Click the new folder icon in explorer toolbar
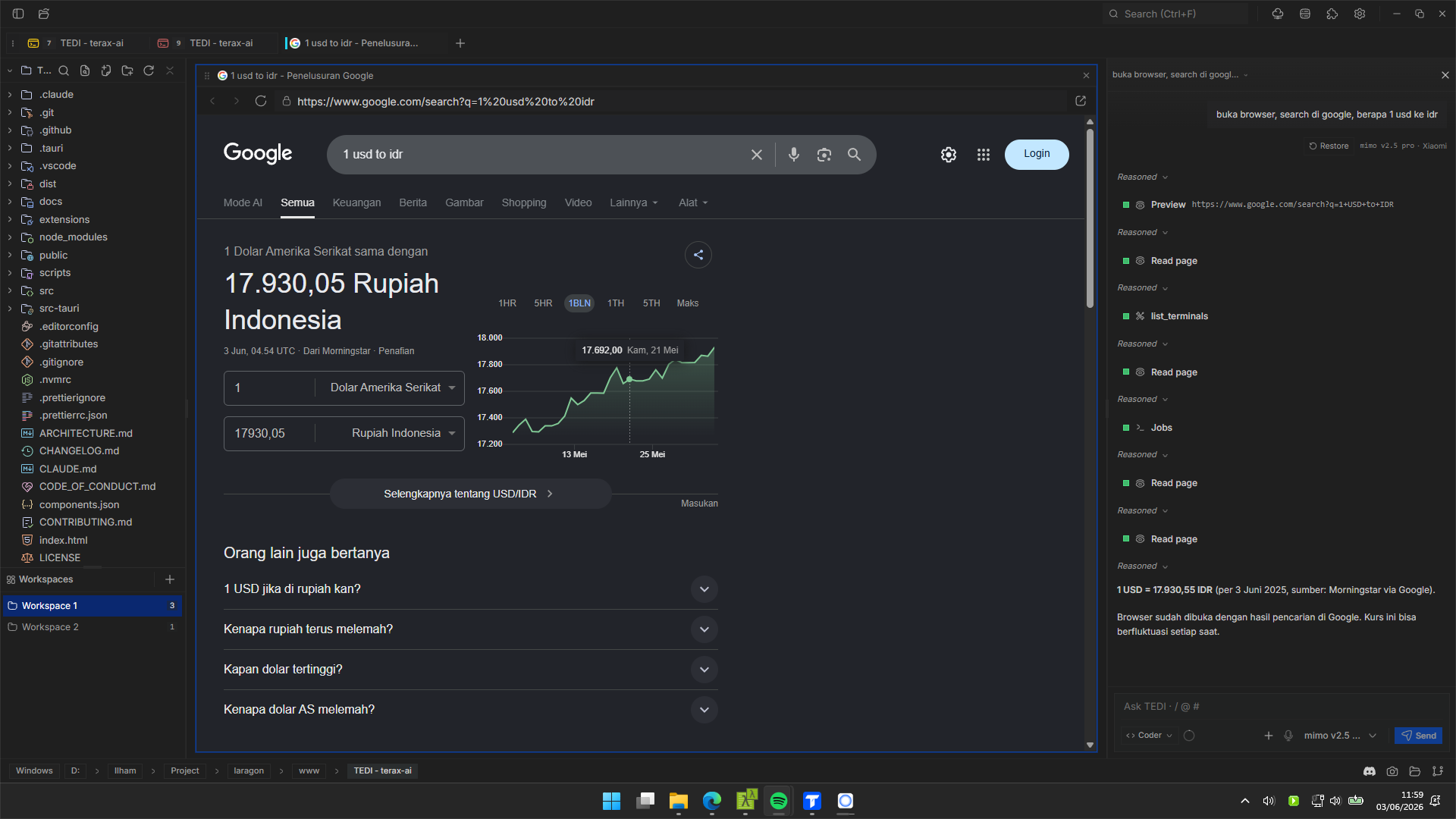Screen dimensions: 1456x819 [127, 71]
